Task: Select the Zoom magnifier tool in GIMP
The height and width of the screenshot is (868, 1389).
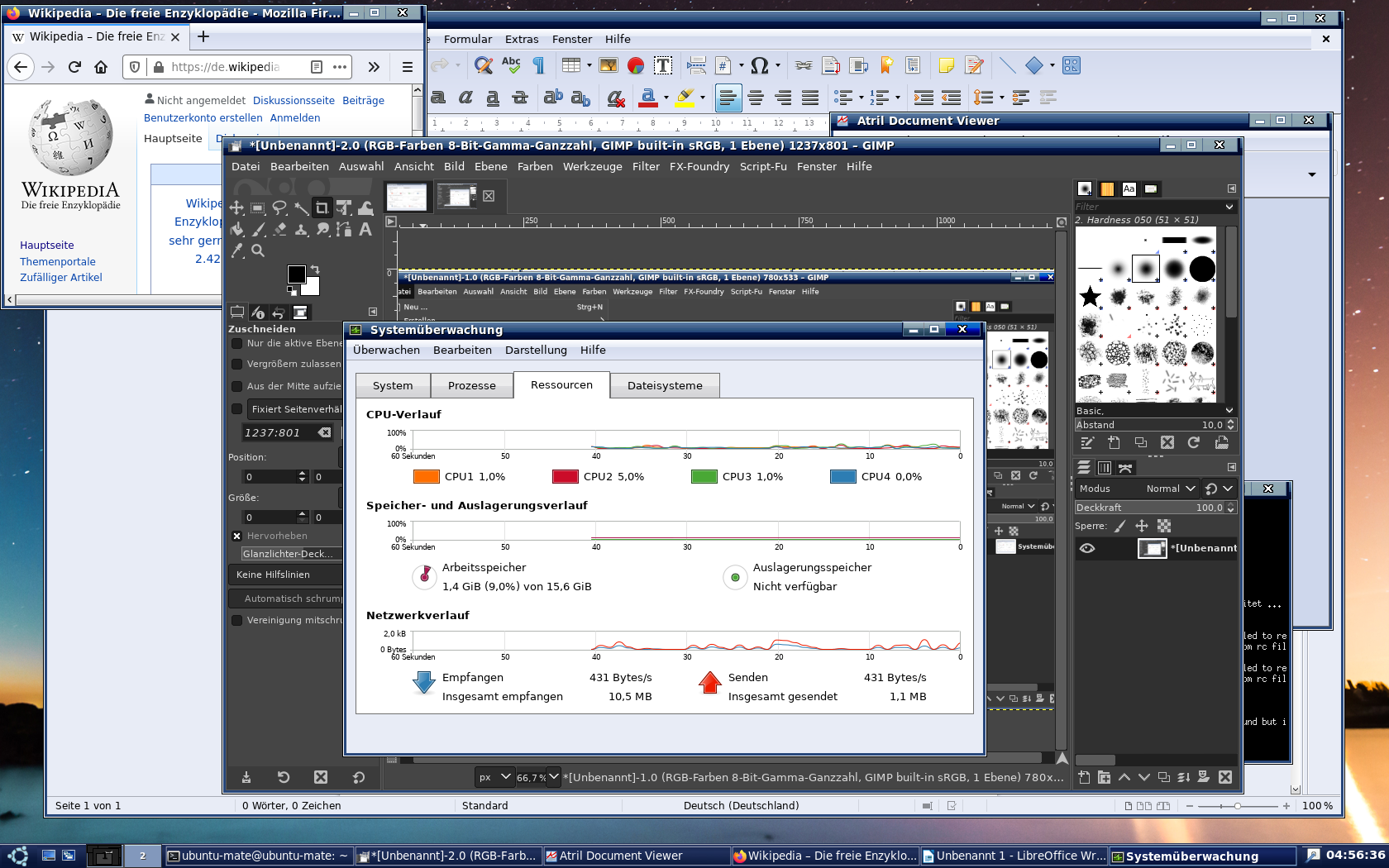Action: pyautogui.click(x=258, y=250)
